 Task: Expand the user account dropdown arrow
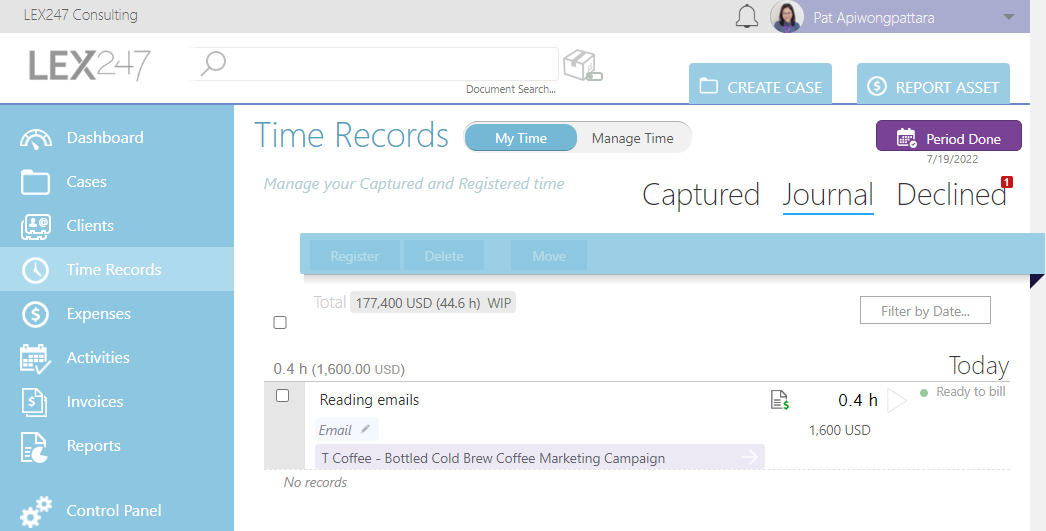click(1009, 17)
